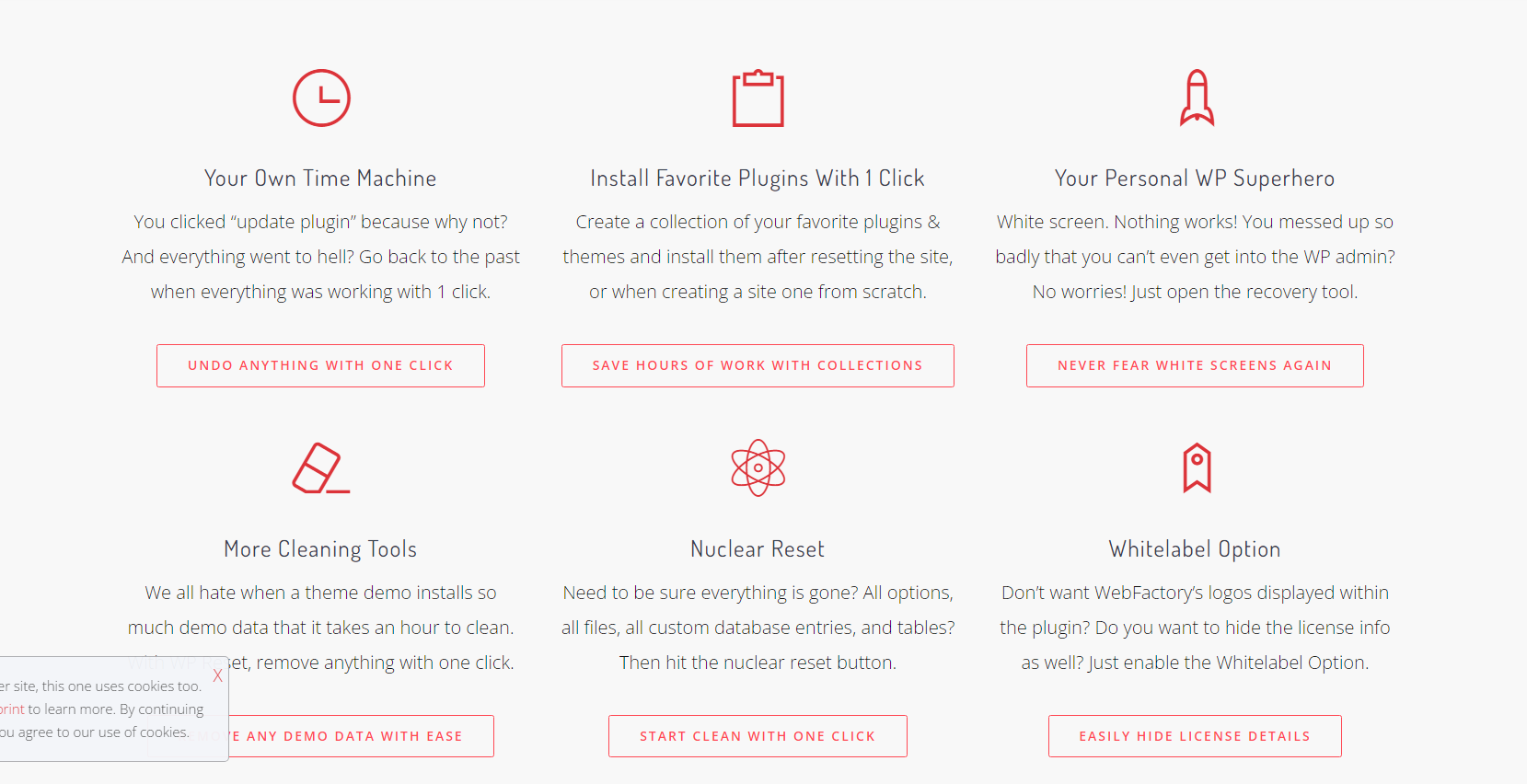Image resolution: width=1527 pixels, height=784 pixels.
Task: Choose Start Clean With One Click
Action: 758,736
